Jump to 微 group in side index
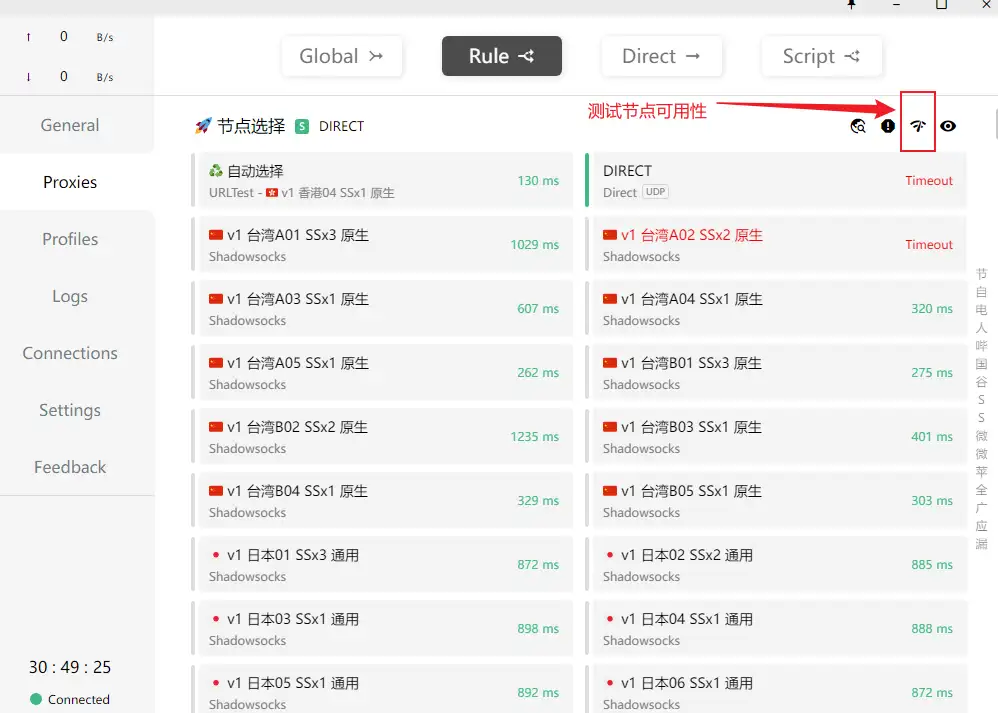The height and width of the screenshot is (713, 998). pos(981,436)
